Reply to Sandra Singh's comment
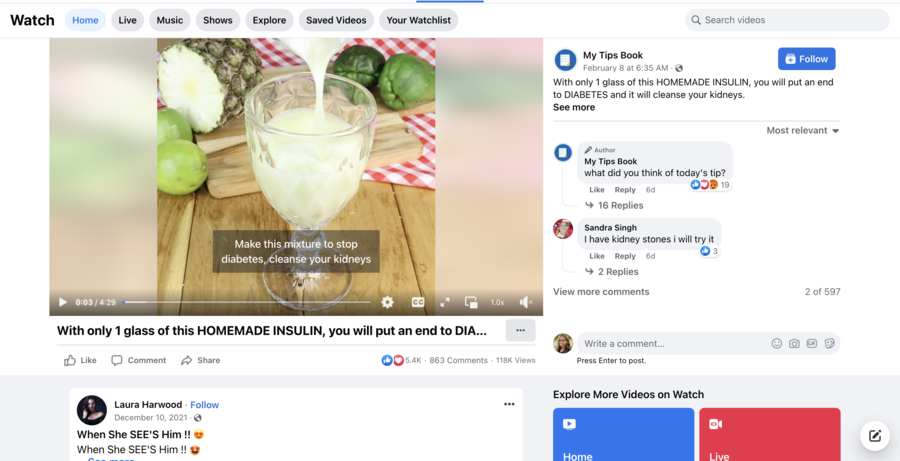Screen dimensions: 900x461 [625, 256]
